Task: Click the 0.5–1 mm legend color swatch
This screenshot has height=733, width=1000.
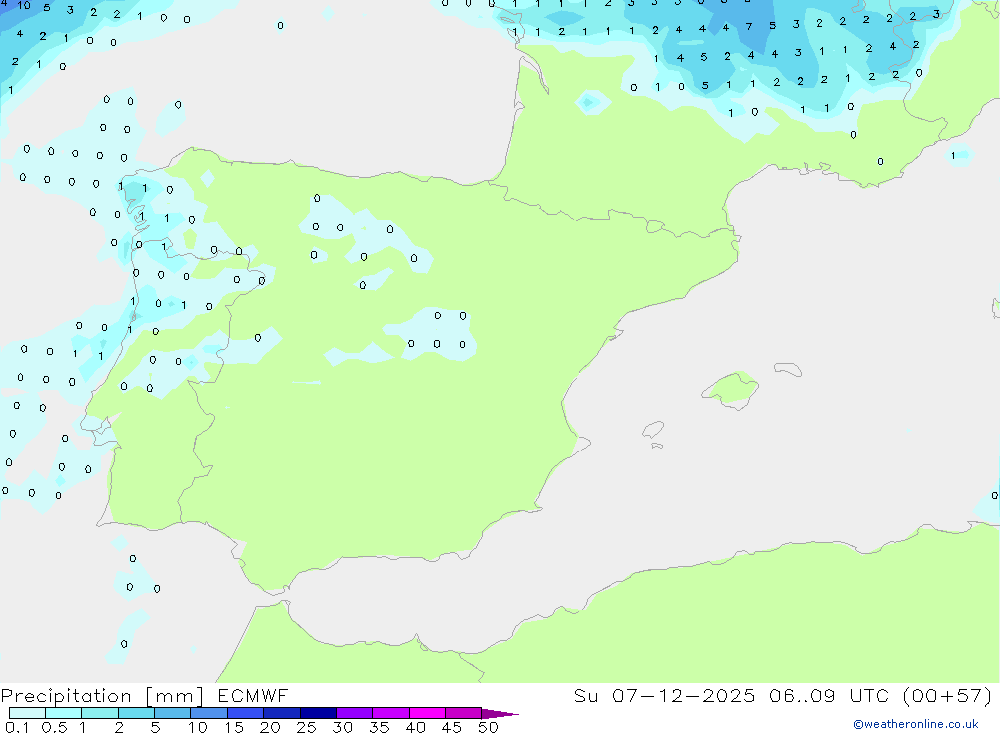Action: (63, 713)
